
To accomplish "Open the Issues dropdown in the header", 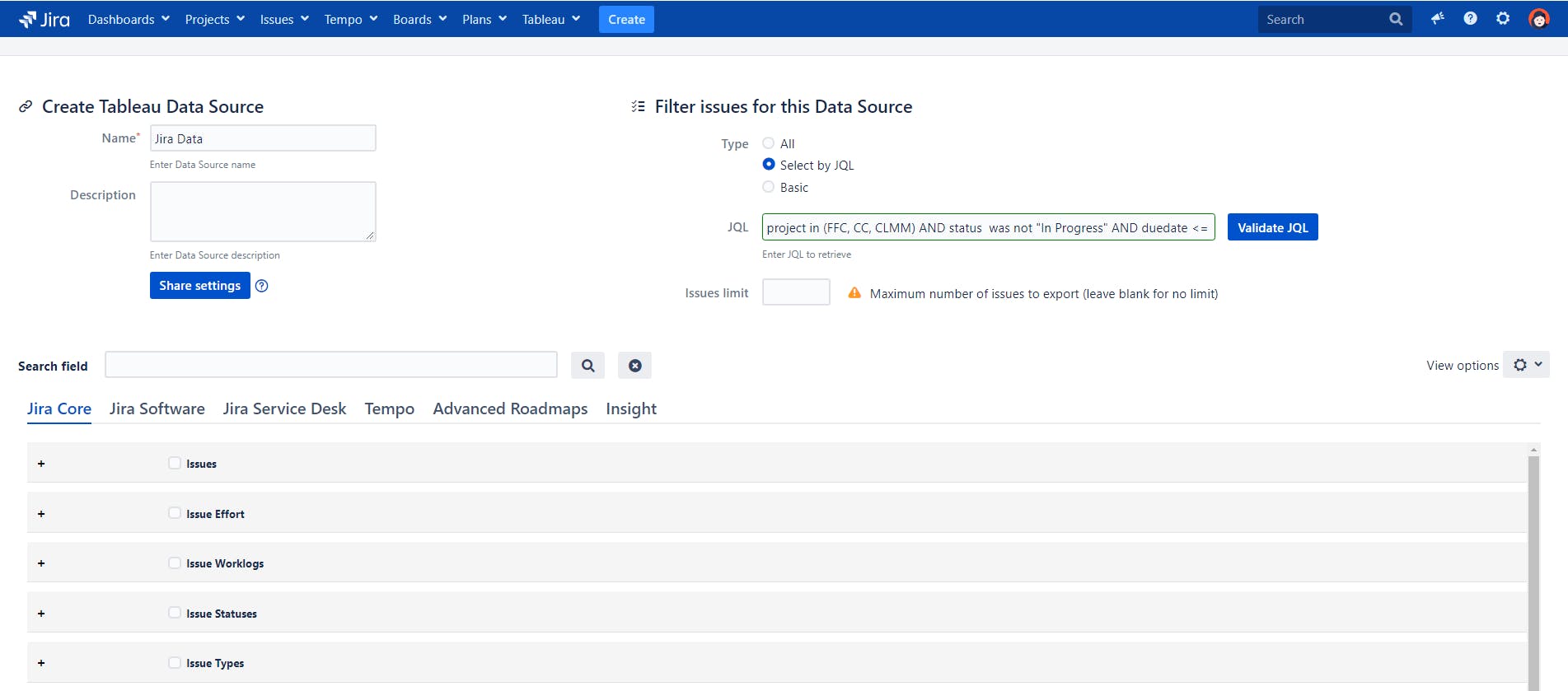I will coord(284,19).
